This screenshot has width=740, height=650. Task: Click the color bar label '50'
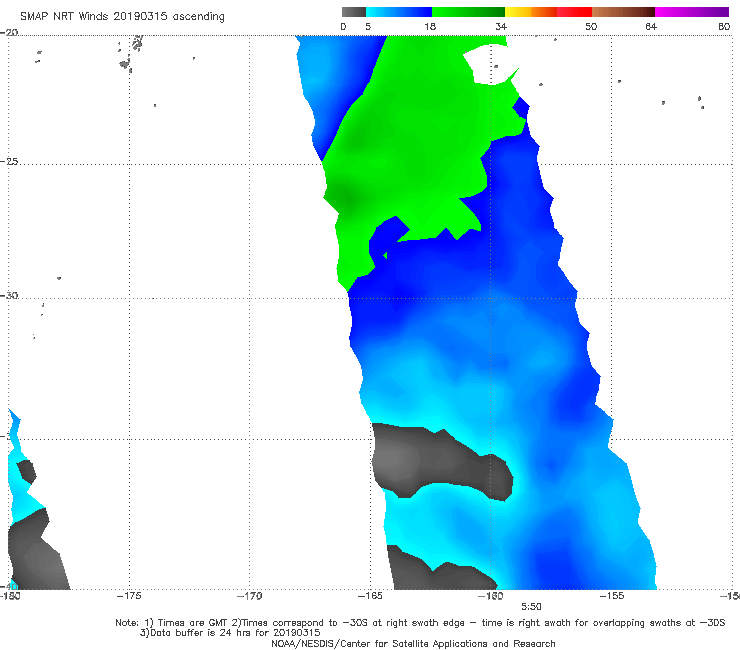(x=591, y=26)
